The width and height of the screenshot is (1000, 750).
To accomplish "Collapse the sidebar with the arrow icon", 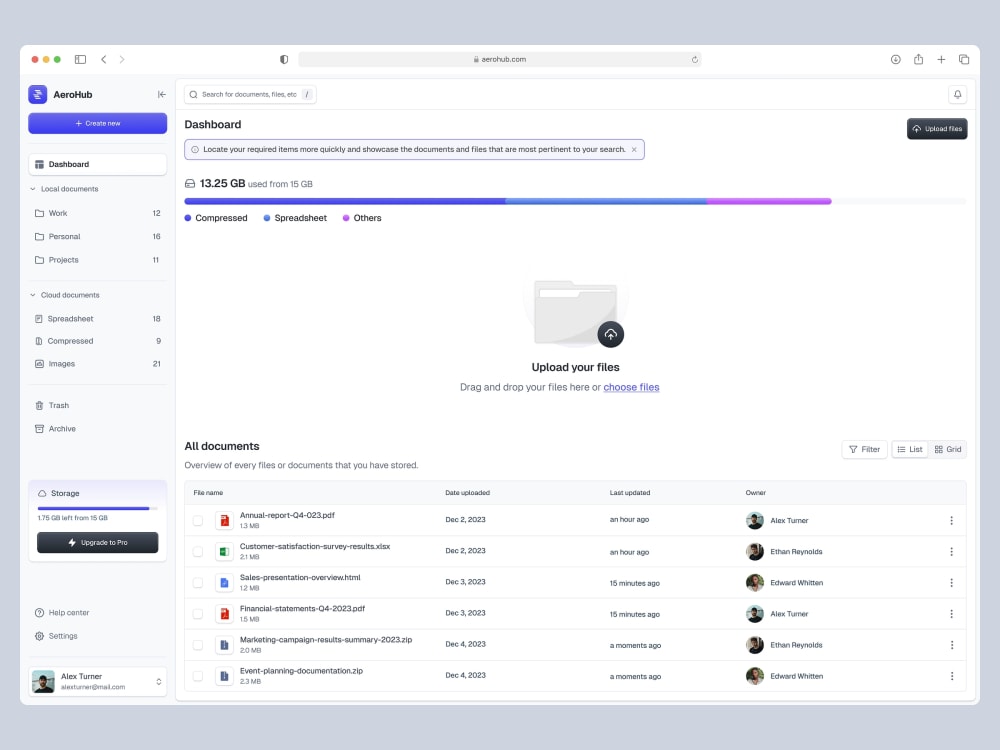I will tap(161, 94).
